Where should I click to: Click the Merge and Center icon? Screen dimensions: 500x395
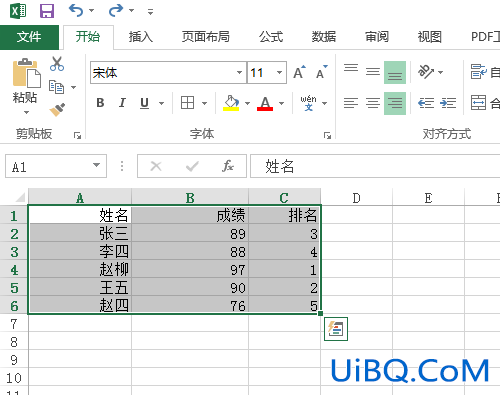[478, 103]
